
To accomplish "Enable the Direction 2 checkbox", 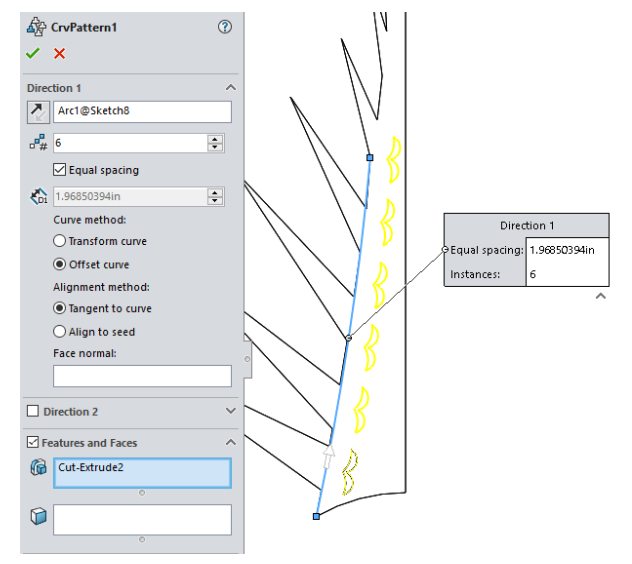I will pyautogui.click(x=33, y=411).
